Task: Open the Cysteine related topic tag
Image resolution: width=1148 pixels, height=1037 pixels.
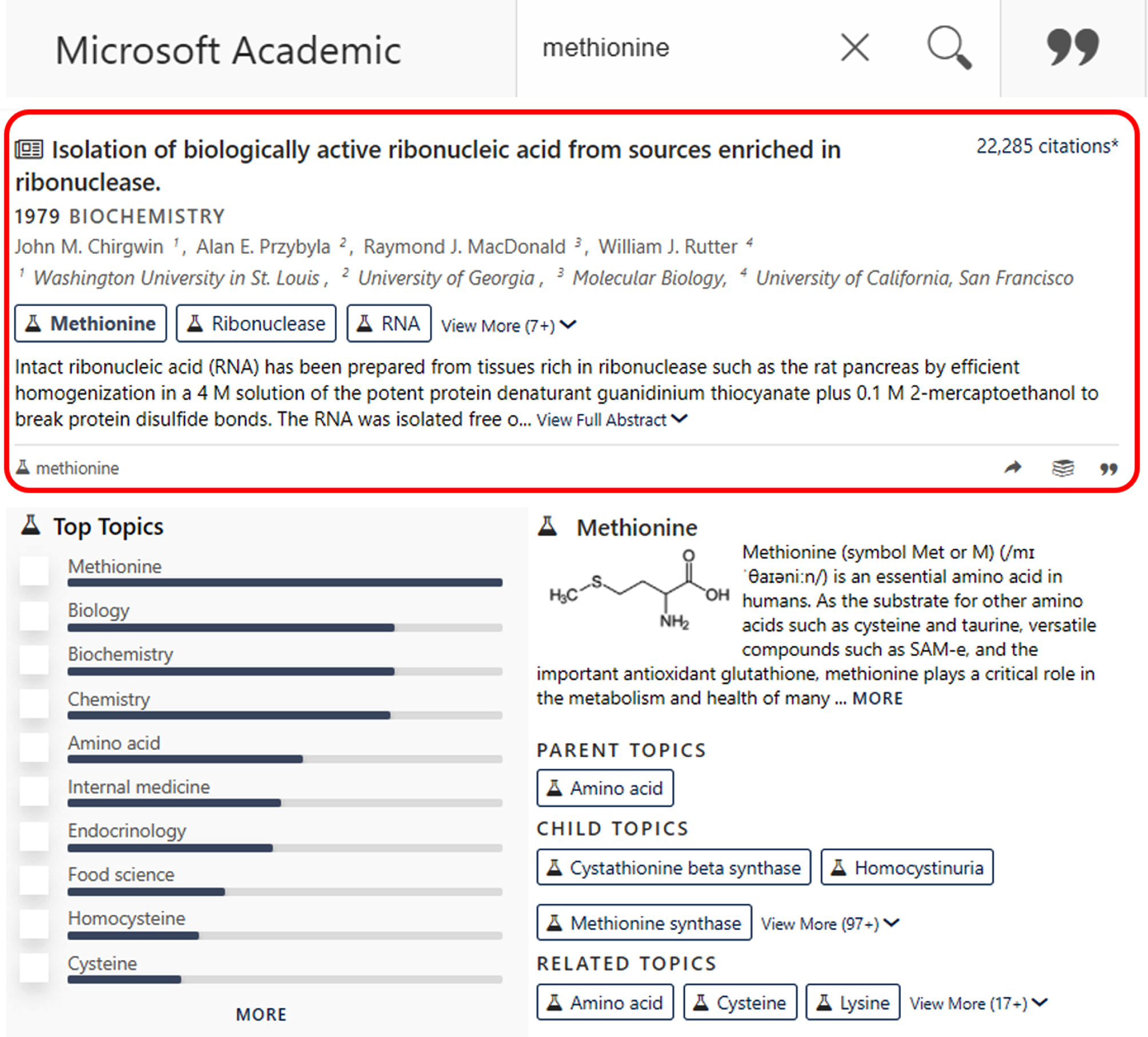Action: [740, 1002]
